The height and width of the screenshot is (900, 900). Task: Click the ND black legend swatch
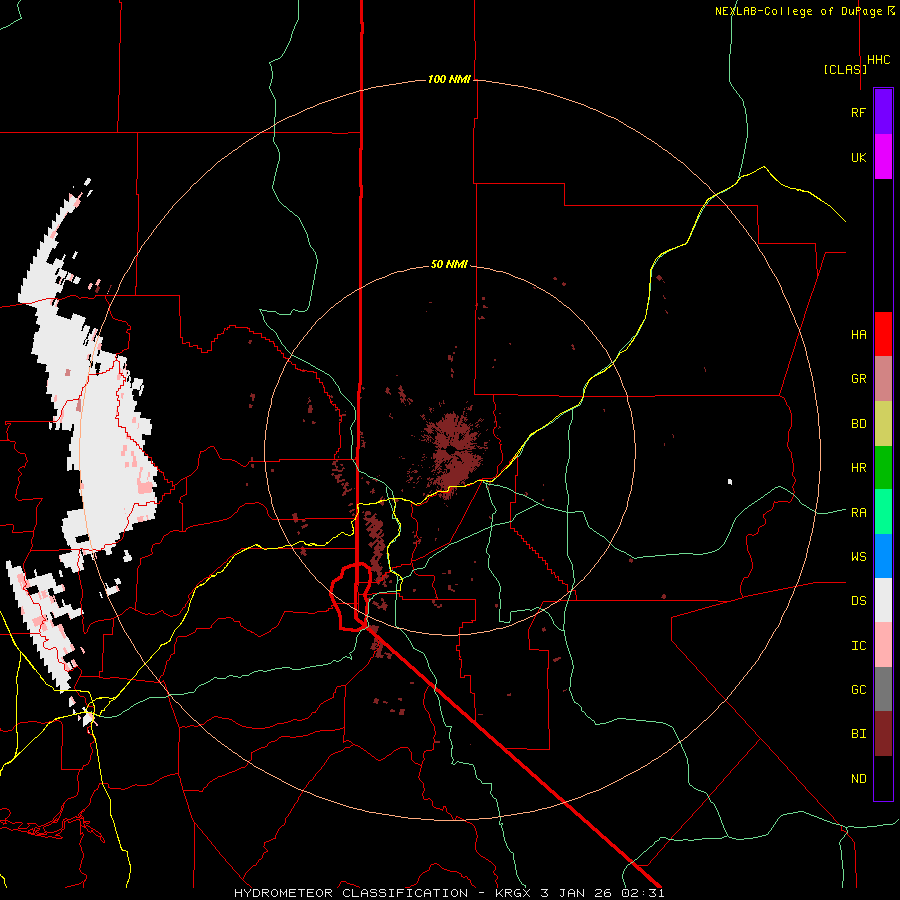[x=883, y=778]
